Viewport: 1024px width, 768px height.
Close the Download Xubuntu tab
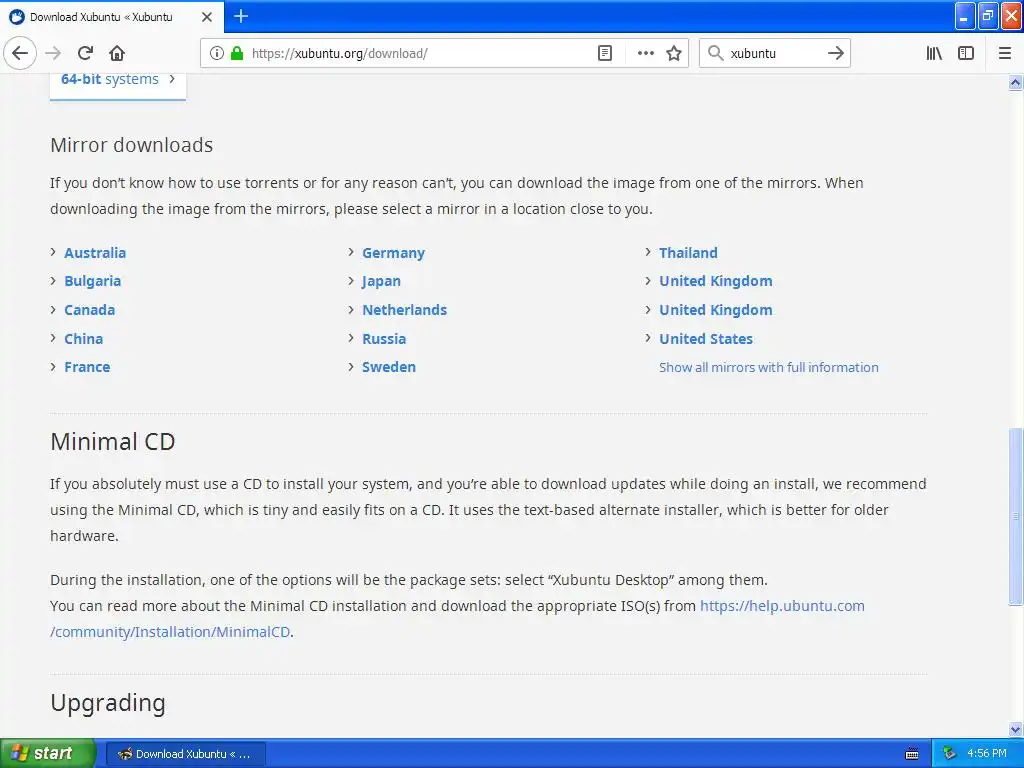point(207,17)
